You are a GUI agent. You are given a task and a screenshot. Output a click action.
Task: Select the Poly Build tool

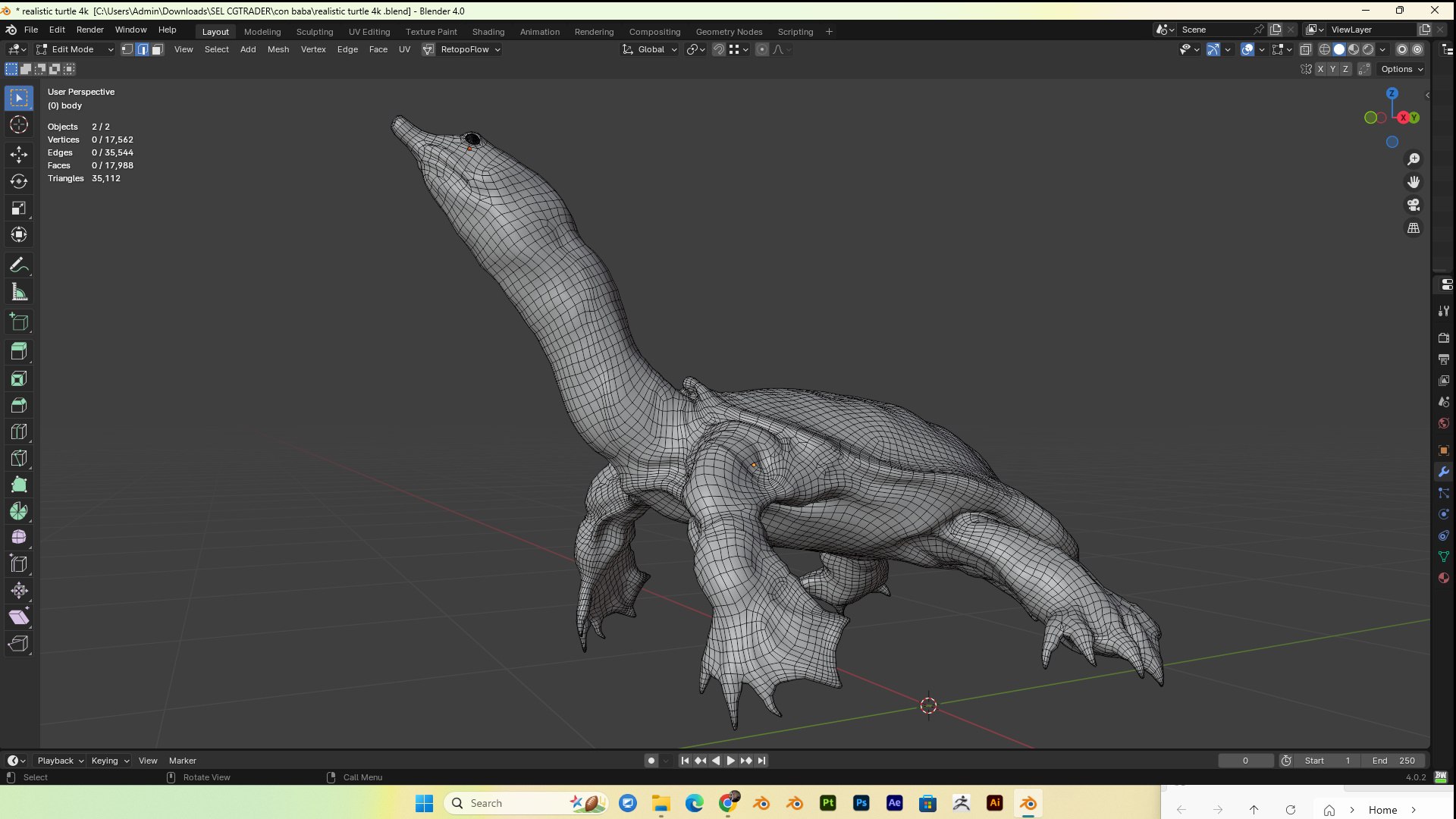19,485
